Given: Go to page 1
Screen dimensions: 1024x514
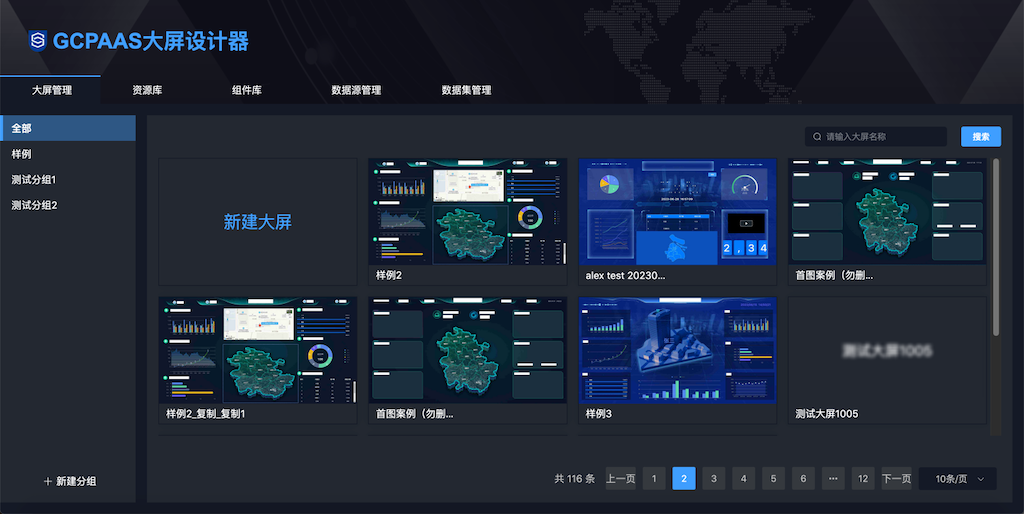Looking at the screenshot, I should pos(654,479).
